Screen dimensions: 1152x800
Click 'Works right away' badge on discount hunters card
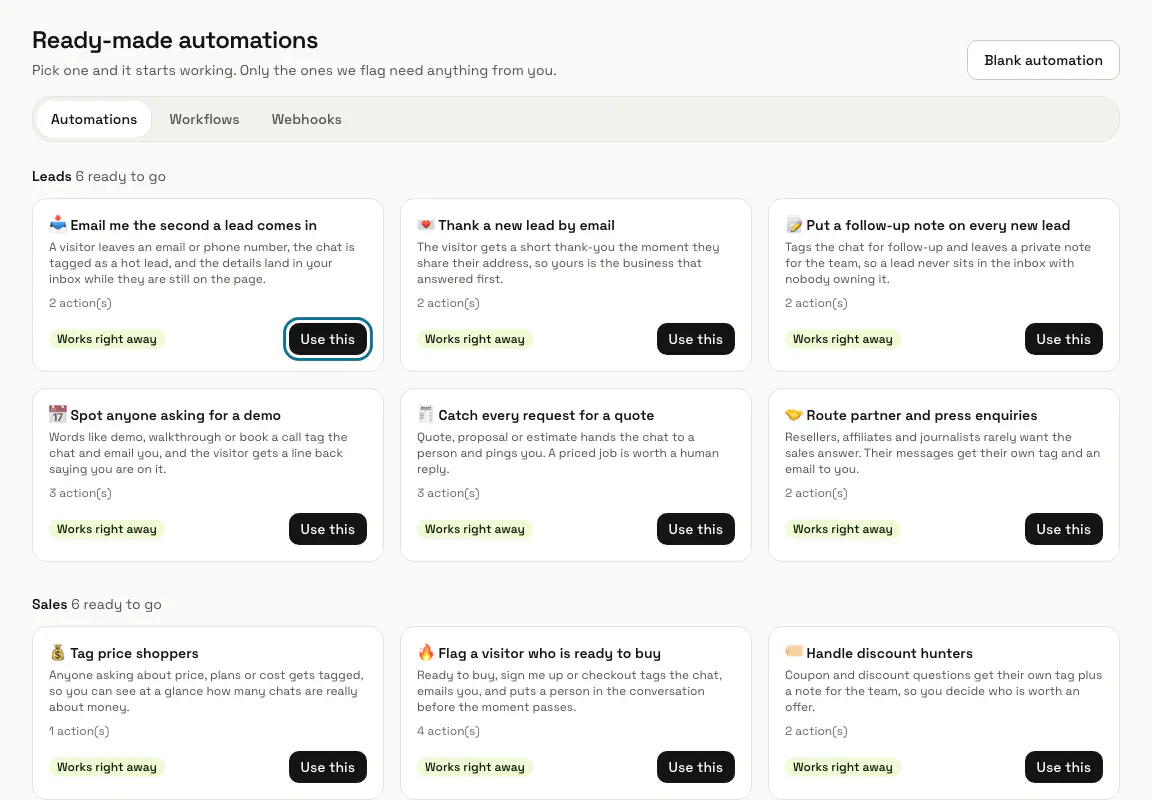pos(843,767)
